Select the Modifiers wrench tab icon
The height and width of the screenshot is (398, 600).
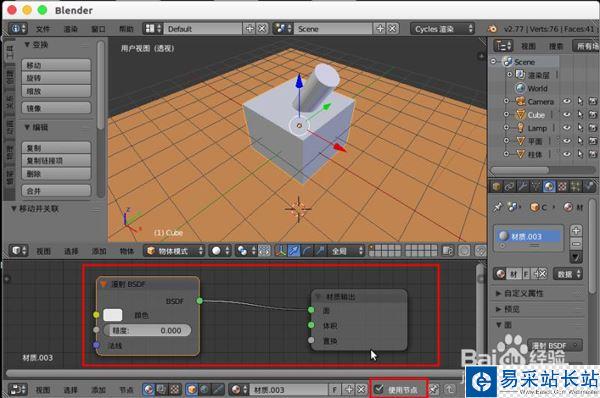click(522, 186)
